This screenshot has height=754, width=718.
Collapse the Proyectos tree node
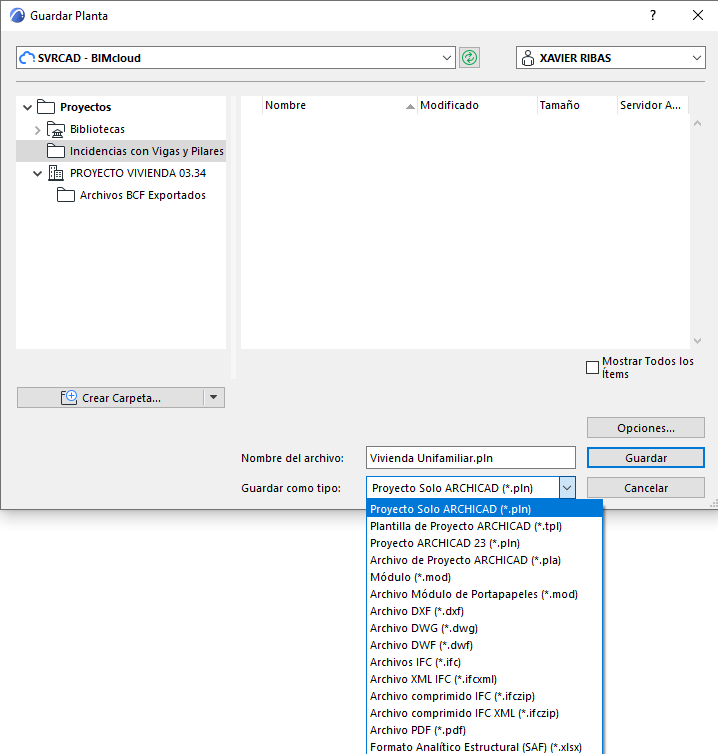point(27,107)
